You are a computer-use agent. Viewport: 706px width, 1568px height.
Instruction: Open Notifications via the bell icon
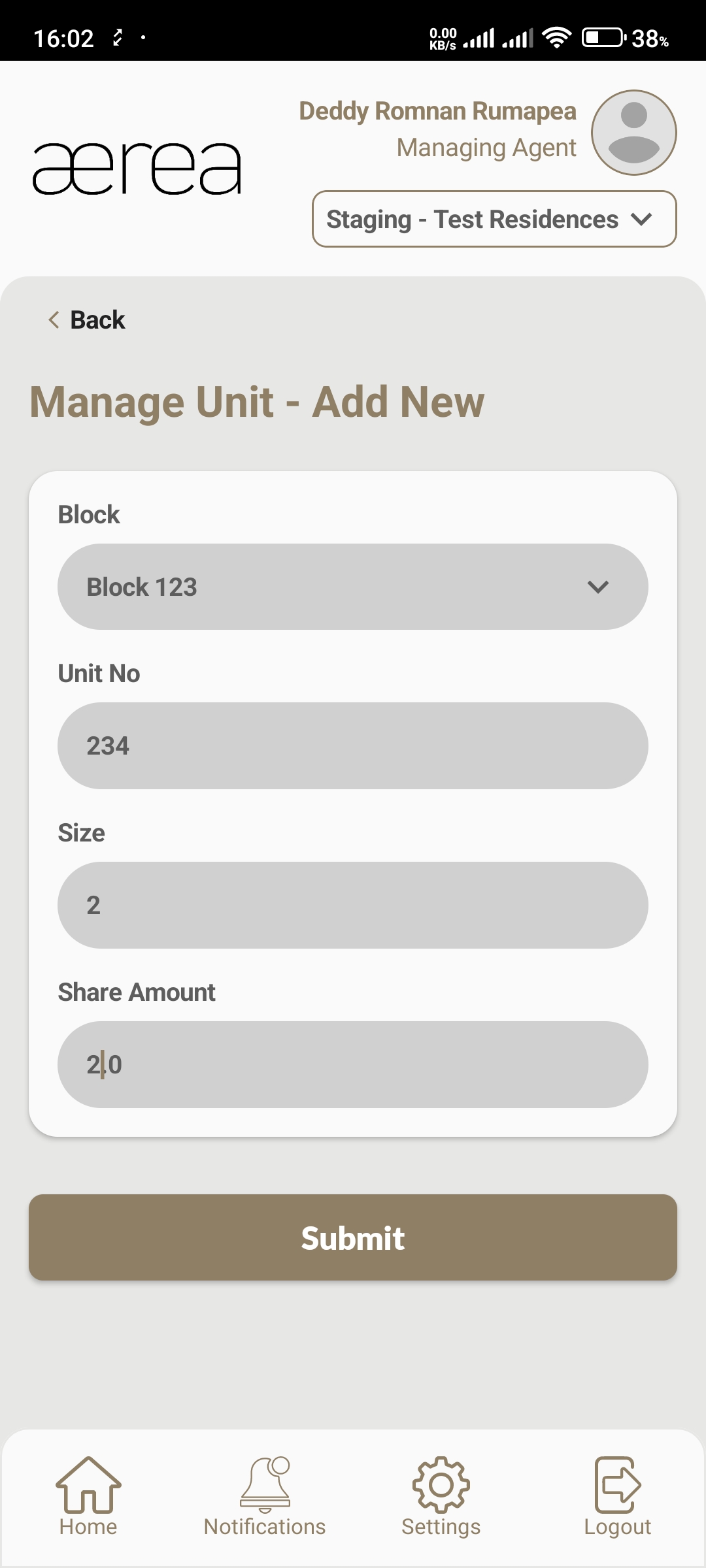tap(265, 1484)
